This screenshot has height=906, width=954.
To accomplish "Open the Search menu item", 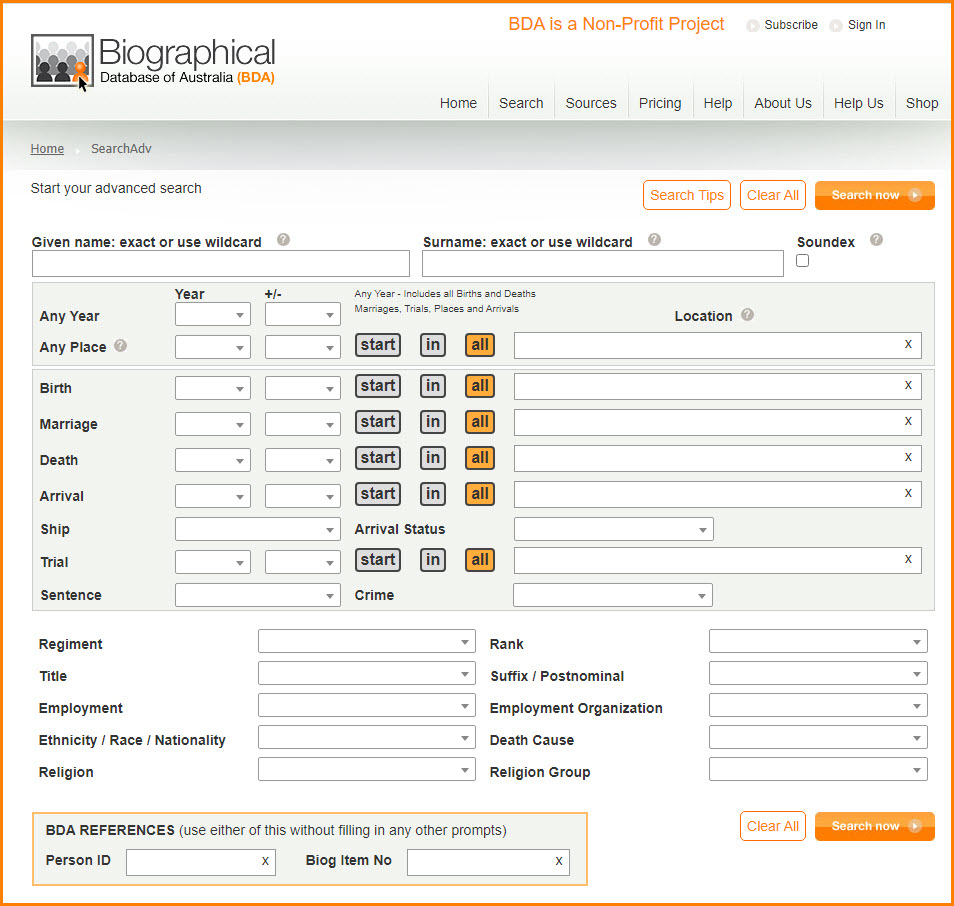I will pos(521,103).
